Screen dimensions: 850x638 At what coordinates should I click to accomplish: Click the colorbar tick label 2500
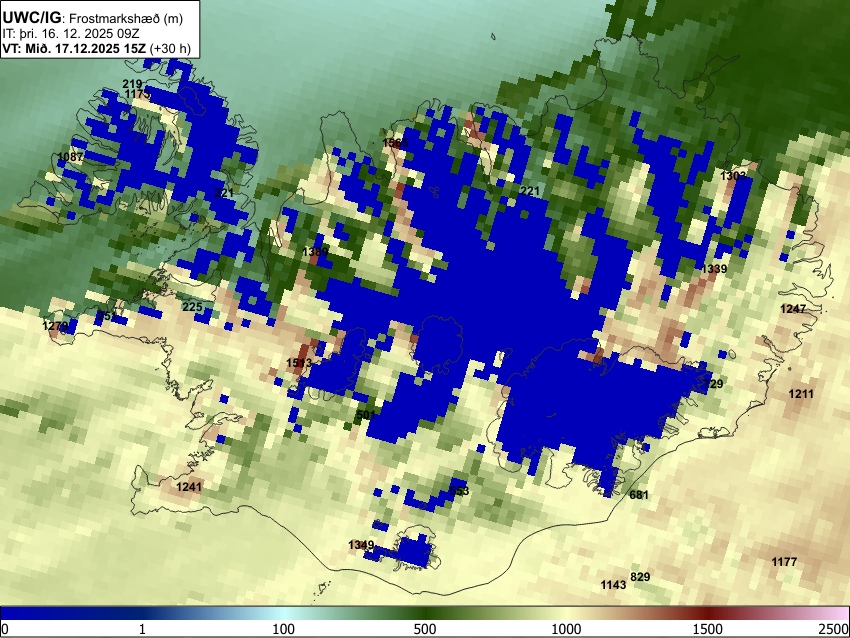click(x=833, y=629)
